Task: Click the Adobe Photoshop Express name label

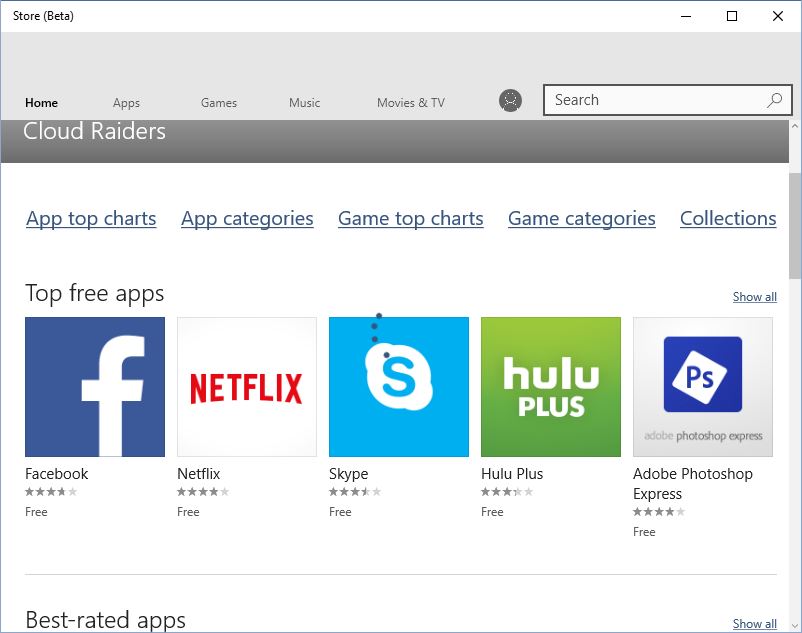Action: (693, 484)
